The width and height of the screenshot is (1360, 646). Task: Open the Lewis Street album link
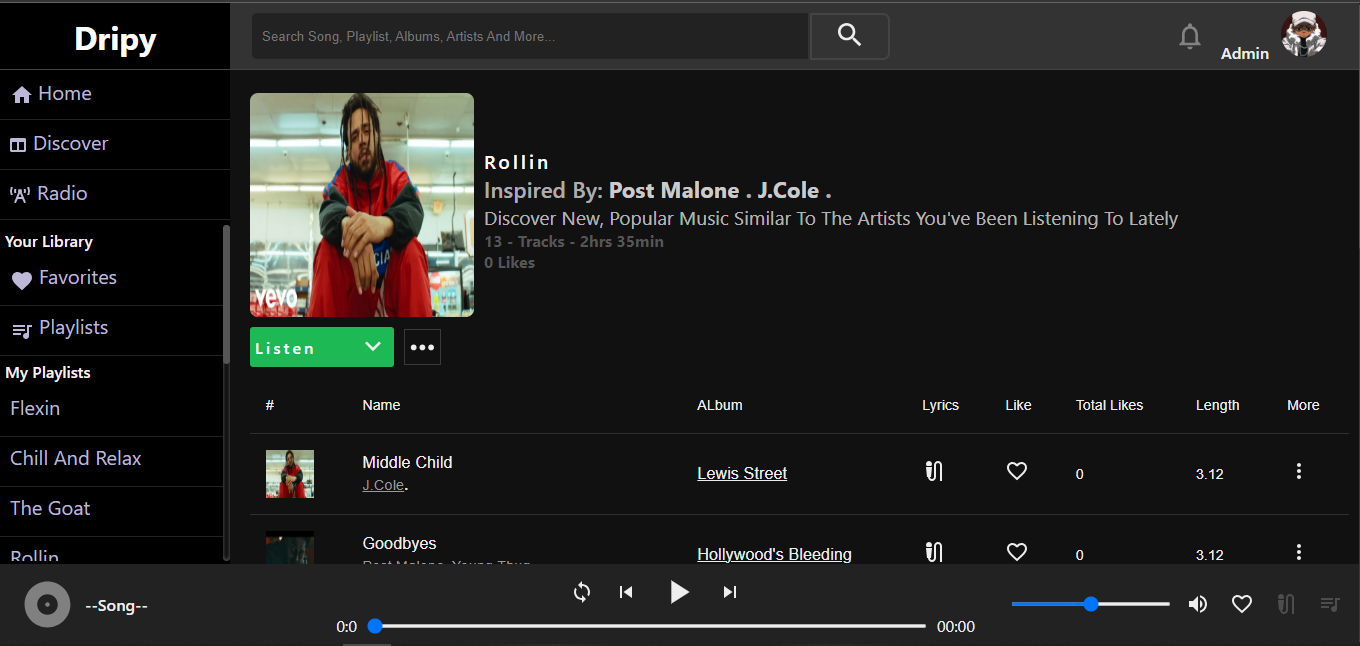742,473
